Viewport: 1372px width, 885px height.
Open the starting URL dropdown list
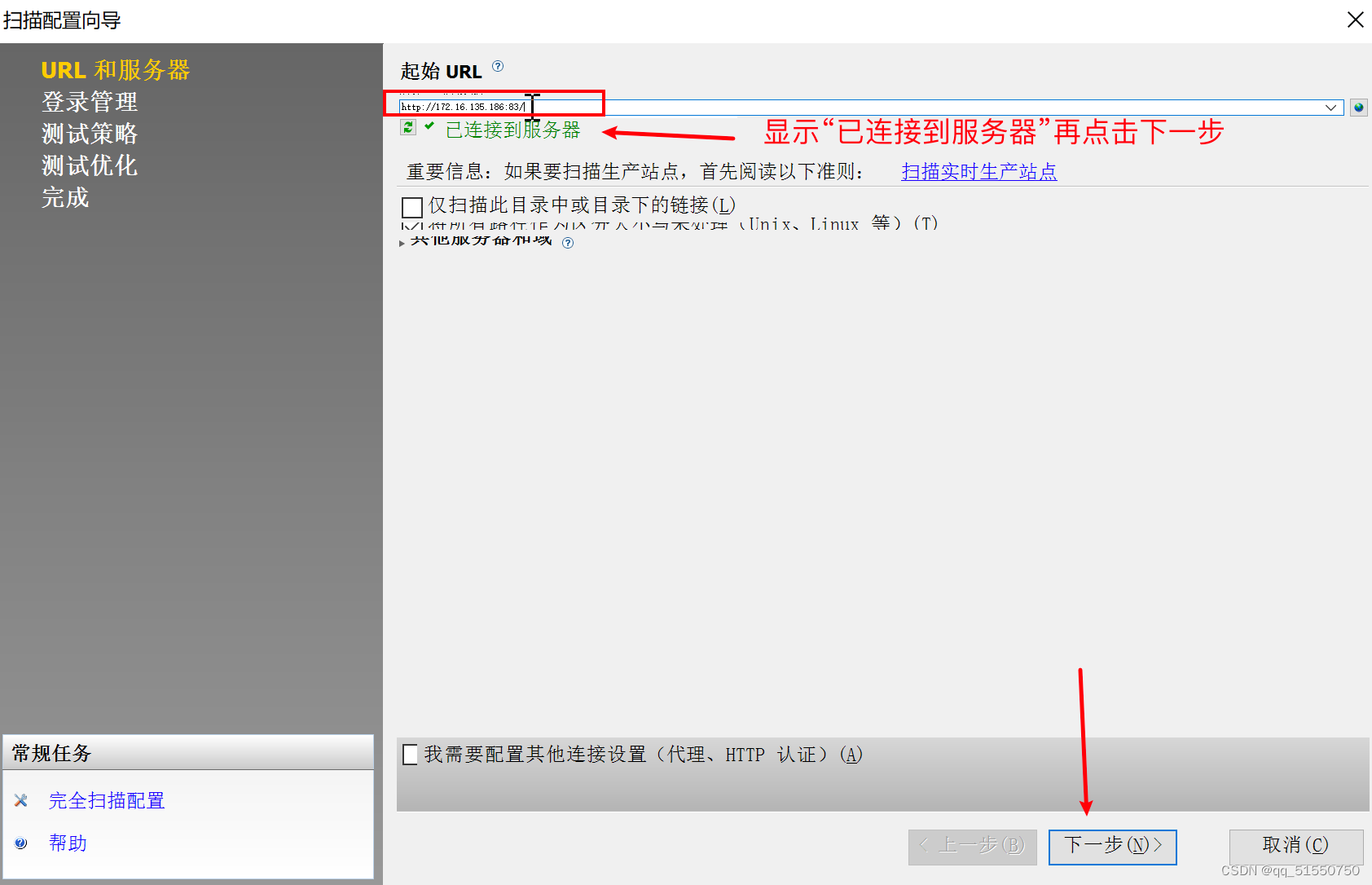point(1331,108)
